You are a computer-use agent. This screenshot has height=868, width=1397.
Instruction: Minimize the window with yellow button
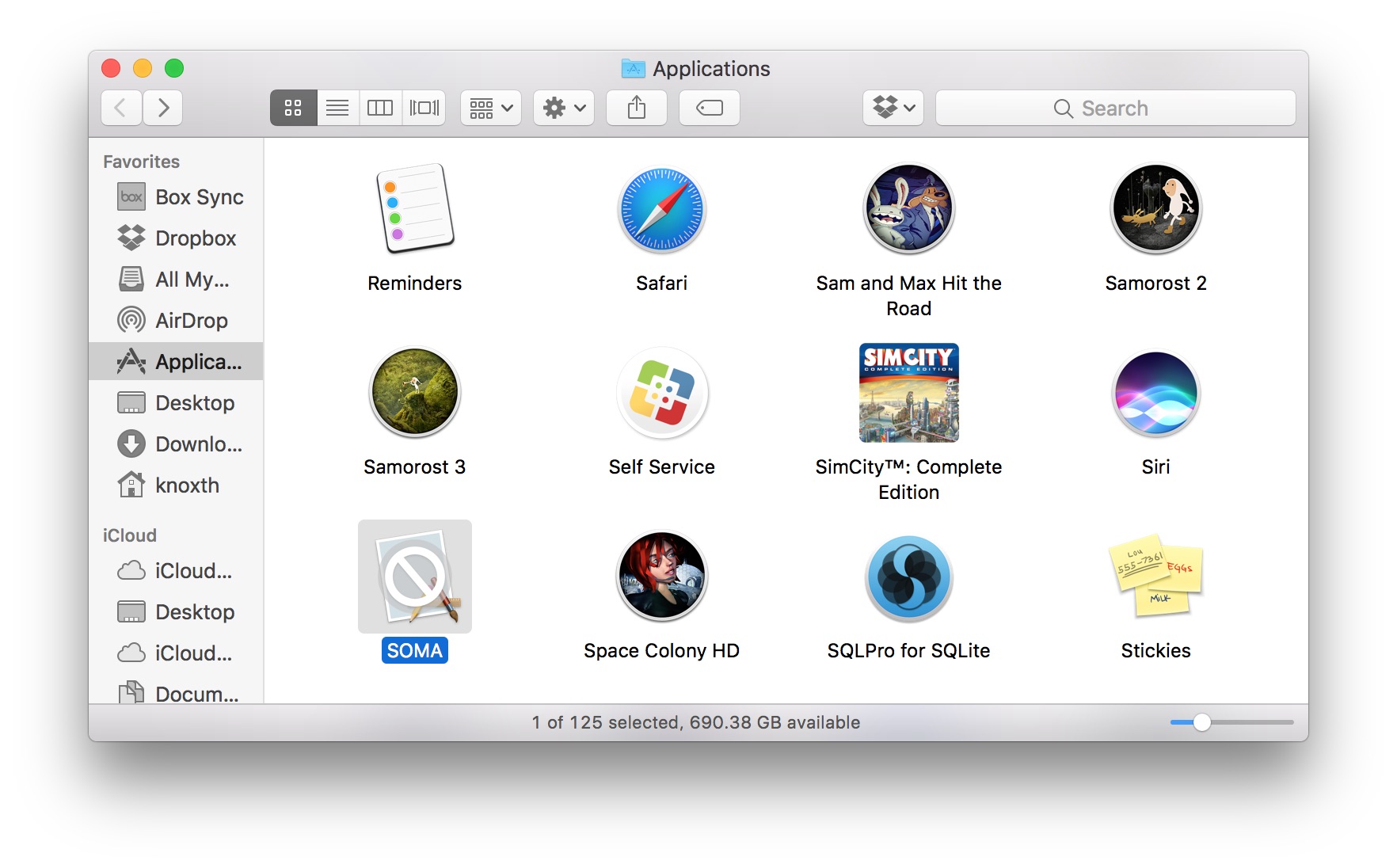143,68
